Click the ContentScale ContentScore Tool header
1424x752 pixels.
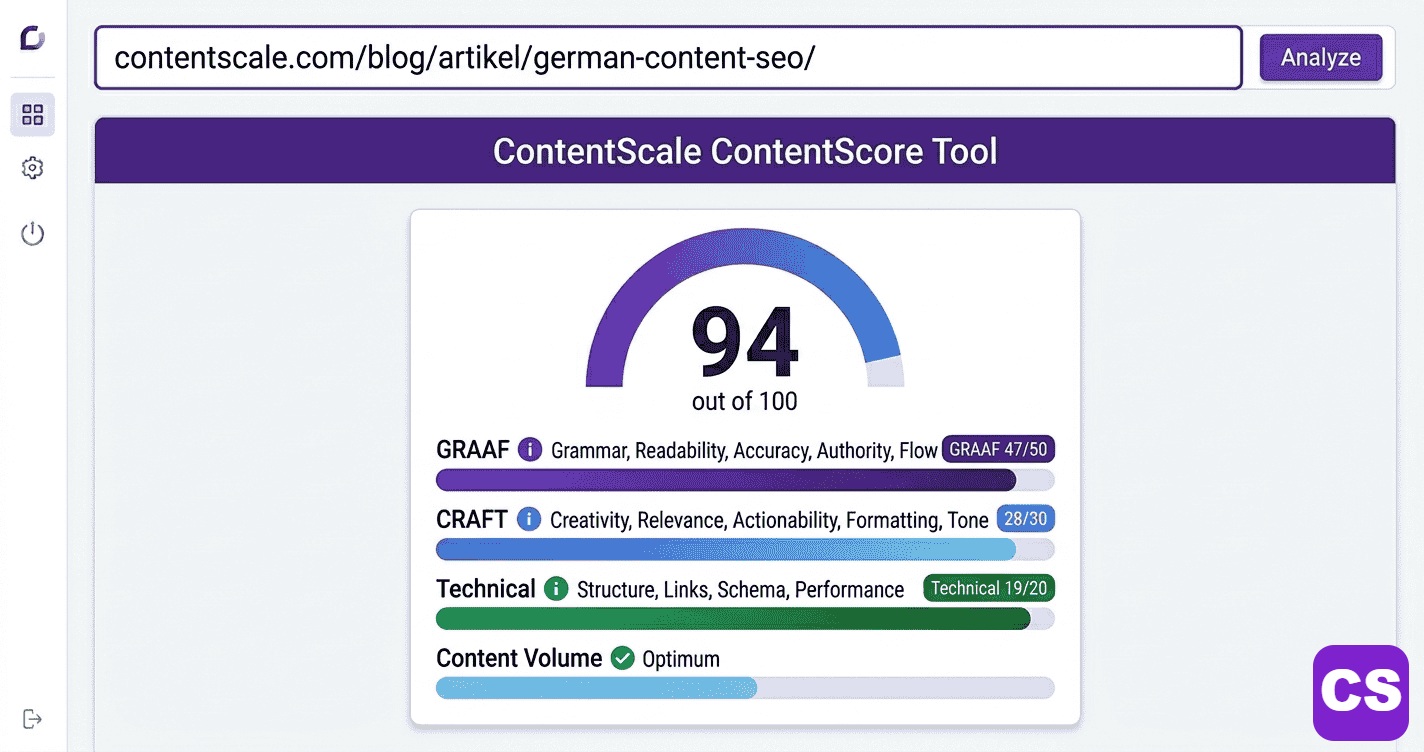[744, 151]
